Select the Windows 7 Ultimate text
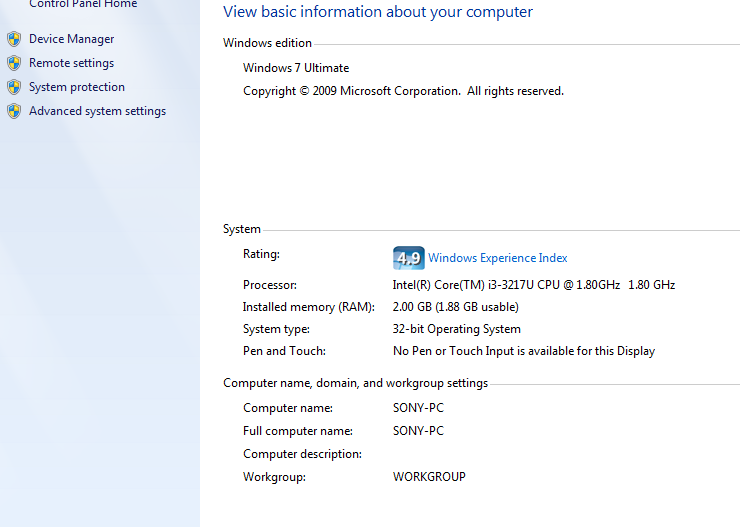This screenshot has height=527, width=740. [296, 68]
